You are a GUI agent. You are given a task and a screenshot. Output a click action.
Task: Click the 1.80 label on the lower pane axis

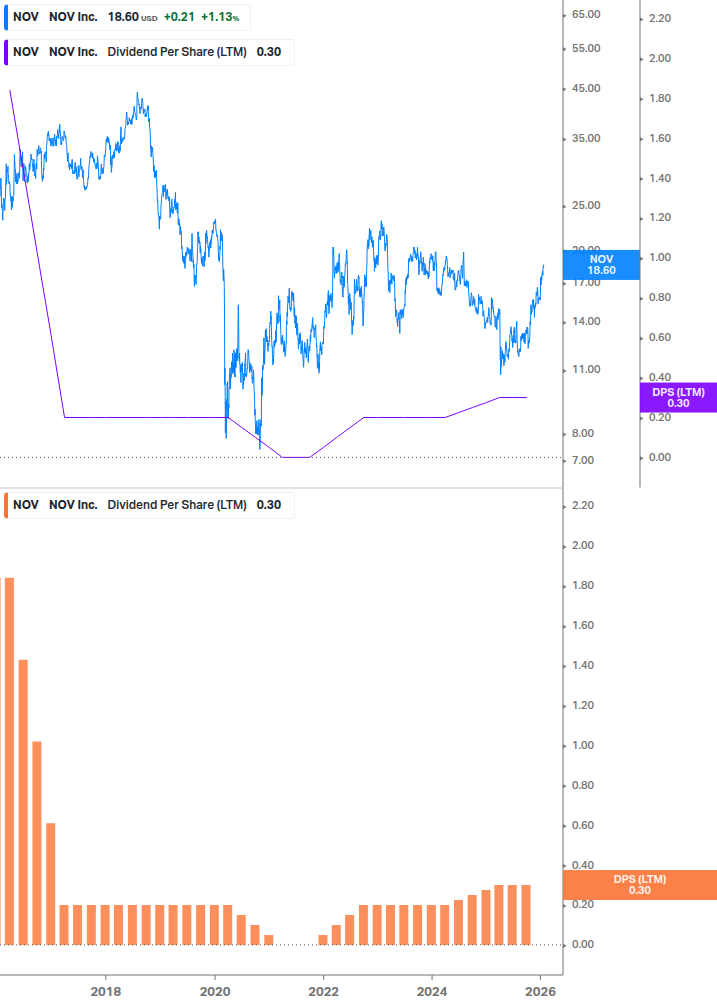[582, 585]
